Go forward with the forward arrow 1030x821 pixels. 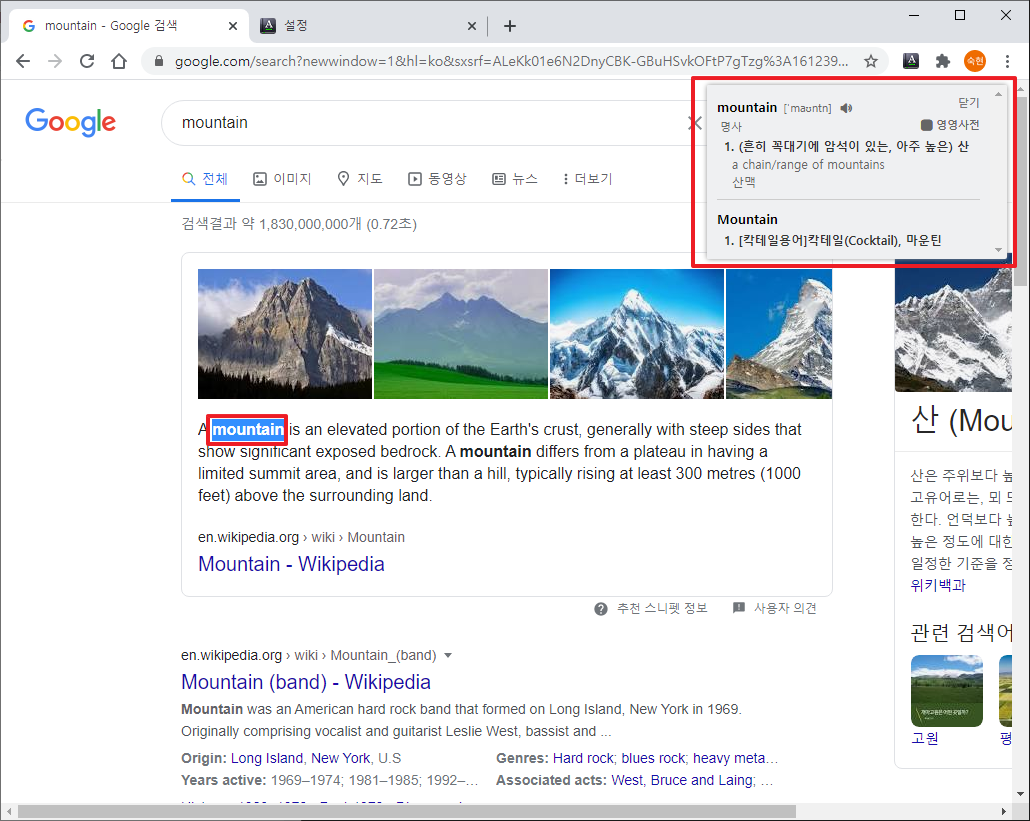tap(55, 61)
